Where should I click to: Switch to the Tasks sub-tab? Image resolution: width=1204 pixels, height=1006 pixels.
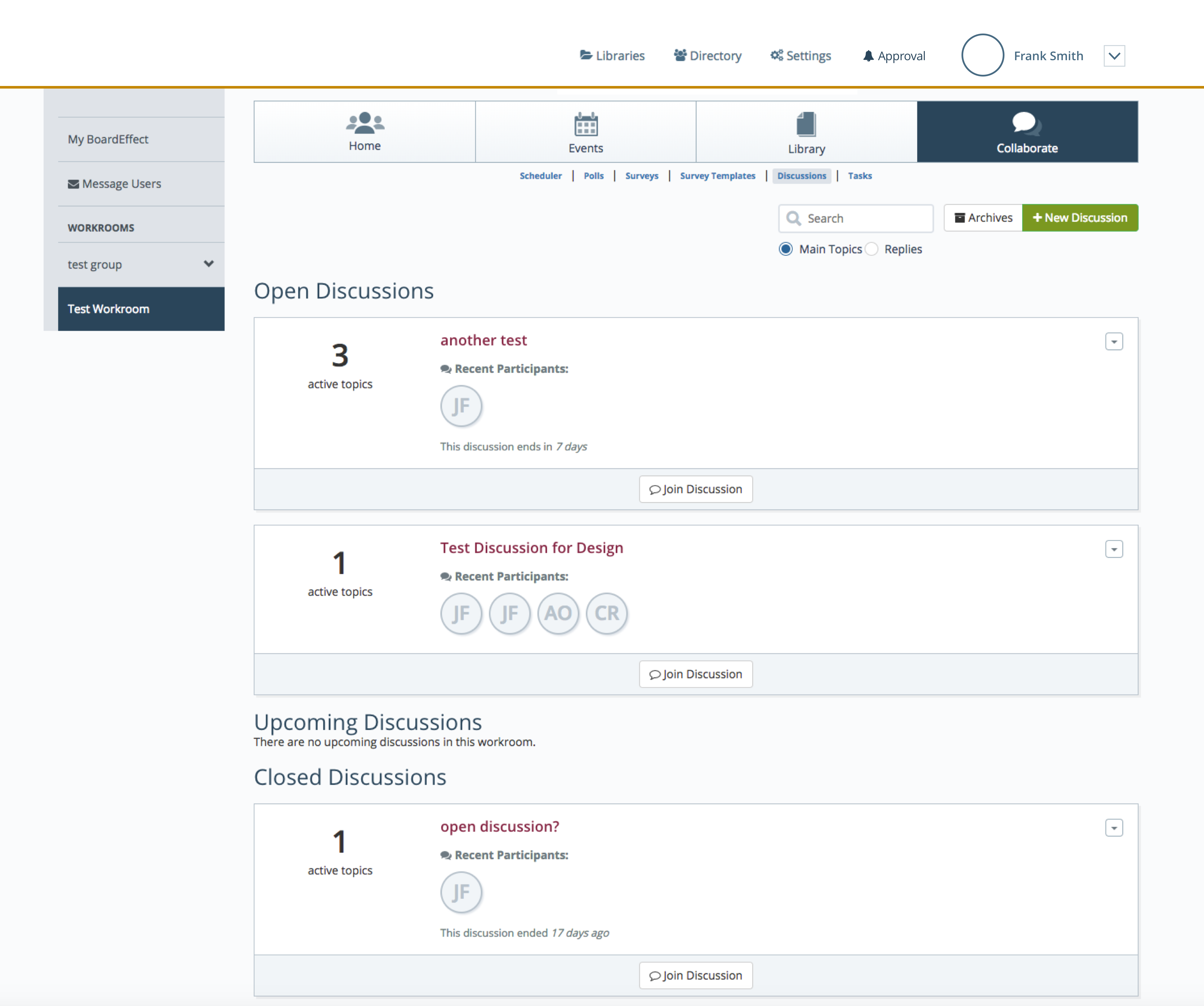[x=859, y=175]
